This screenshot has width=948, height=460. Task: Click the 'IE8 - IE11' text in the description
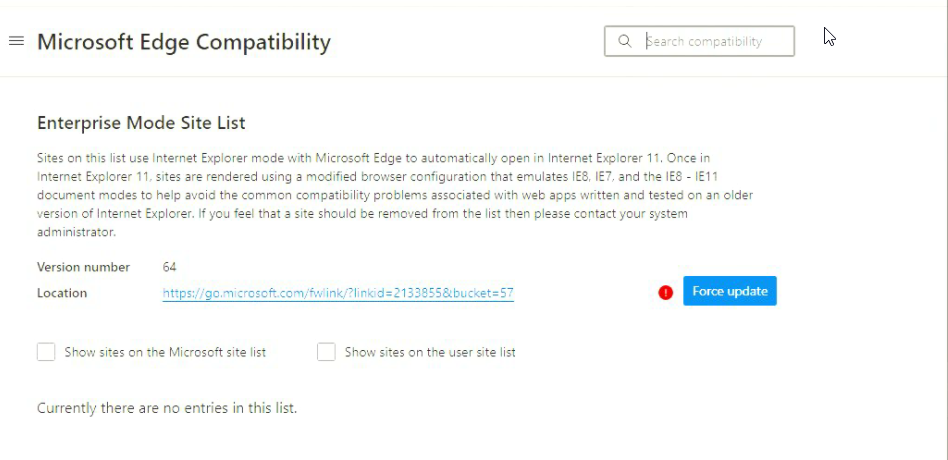695,177
